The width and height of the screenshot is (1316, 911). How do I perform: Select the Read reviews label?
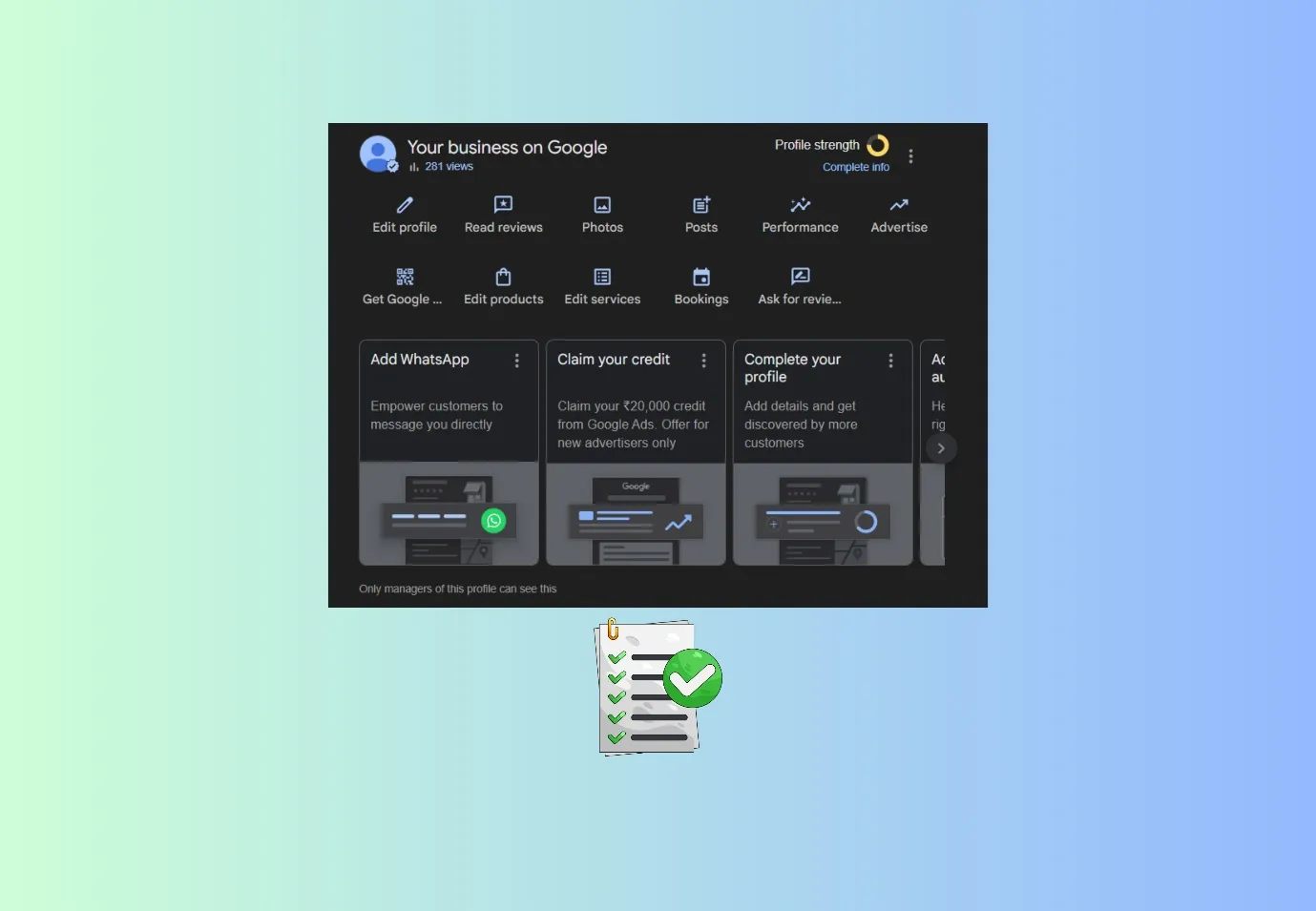(503, 227)
